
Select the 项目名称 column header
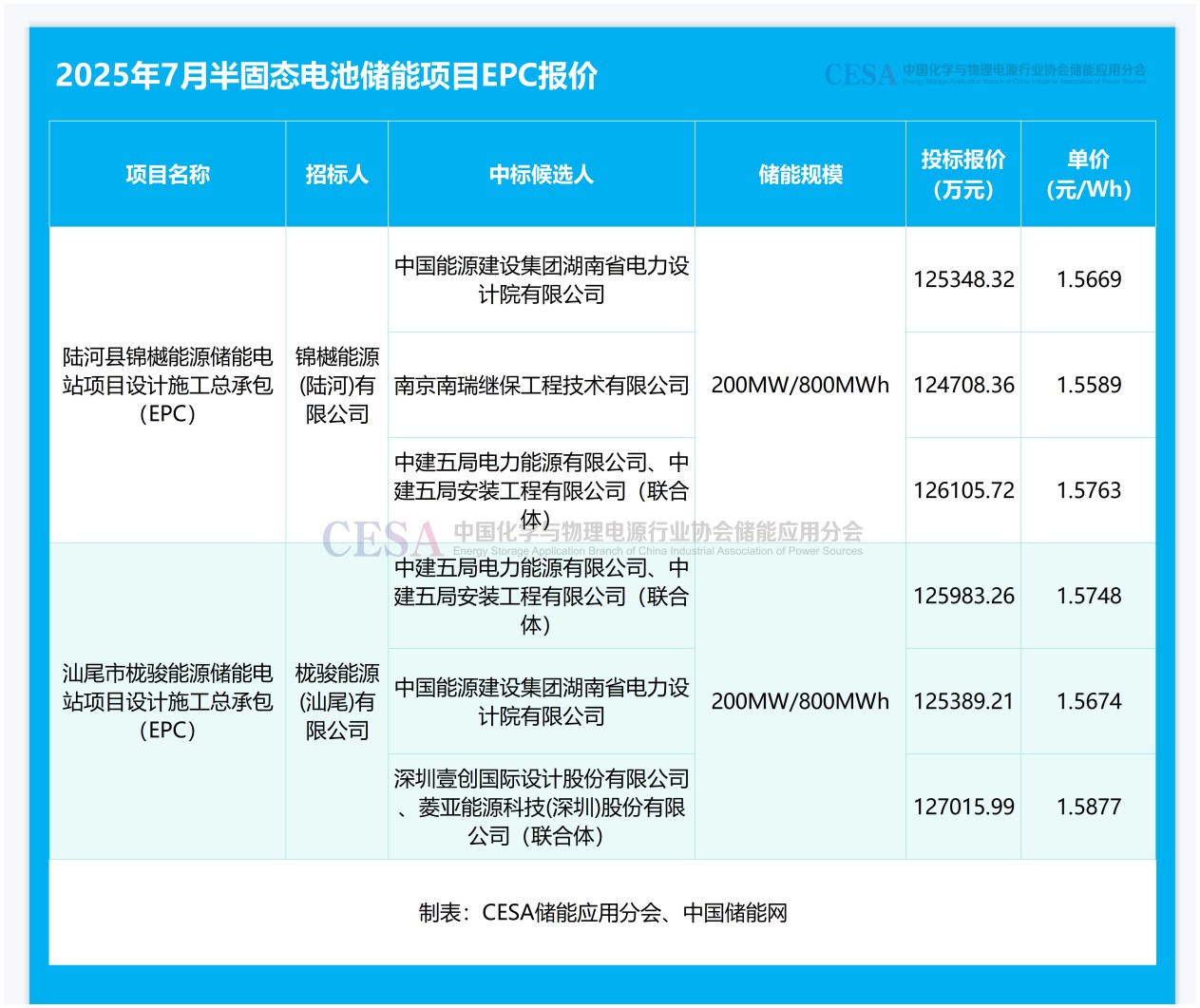pyautogui.click(x=167, y=175)
